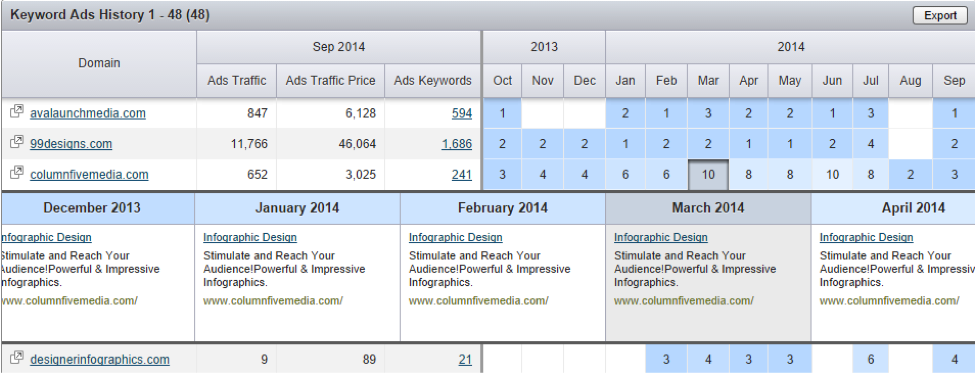Select 99designs July cell showing 4

[x=871, y=144]
